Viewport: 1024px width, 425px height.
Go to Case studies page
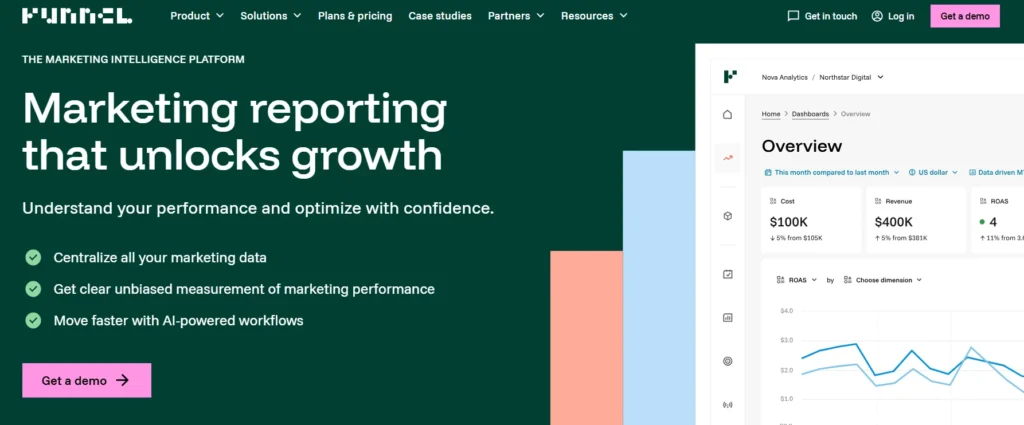pos(440,16)
